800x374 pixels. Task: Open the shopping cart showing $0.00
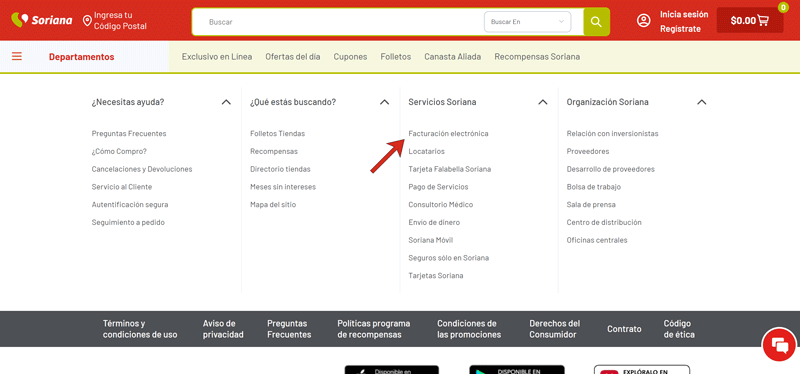tap(750, 21)
